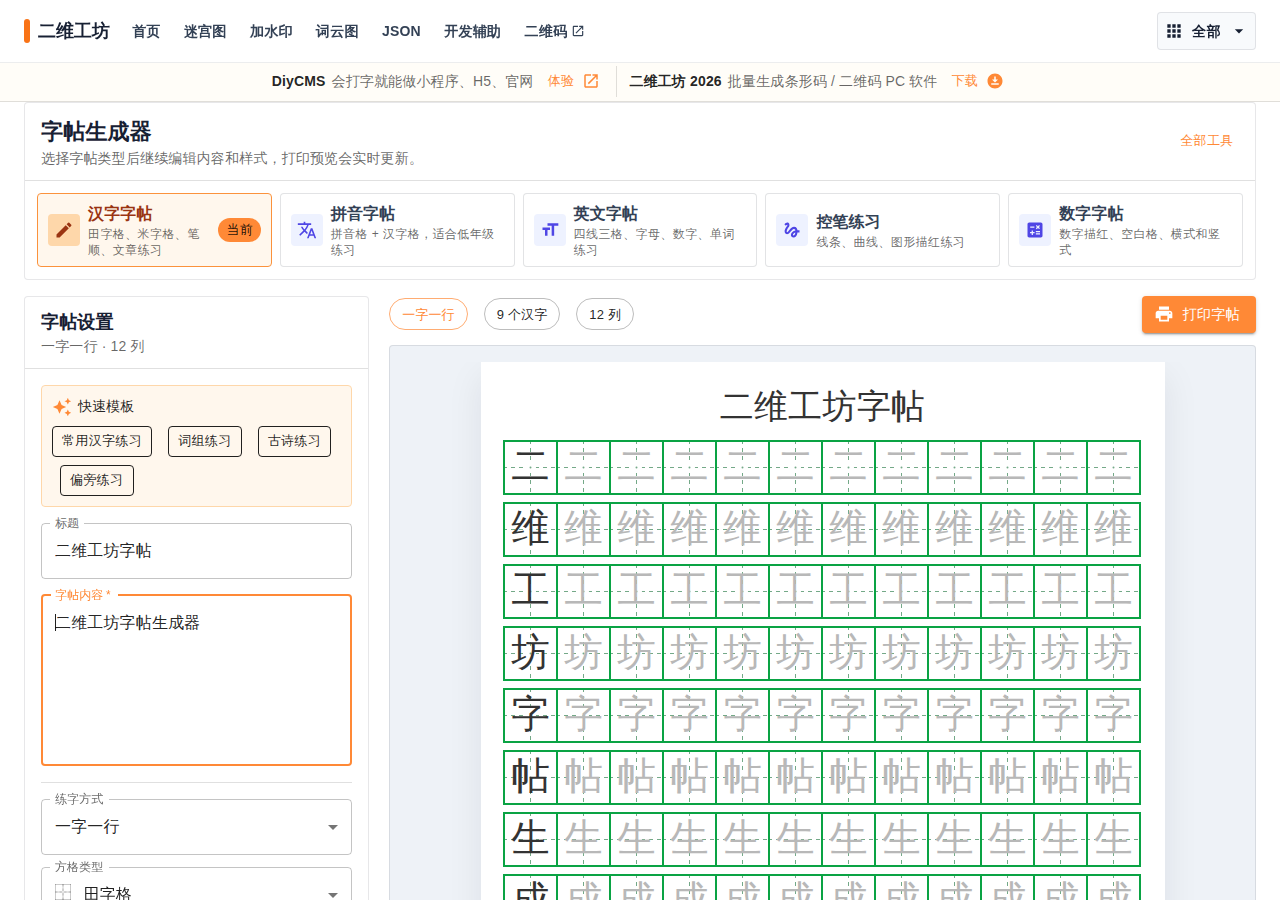
Task: Click the squiggle icon on 控笔练习 card
Action: coord(792,230)
